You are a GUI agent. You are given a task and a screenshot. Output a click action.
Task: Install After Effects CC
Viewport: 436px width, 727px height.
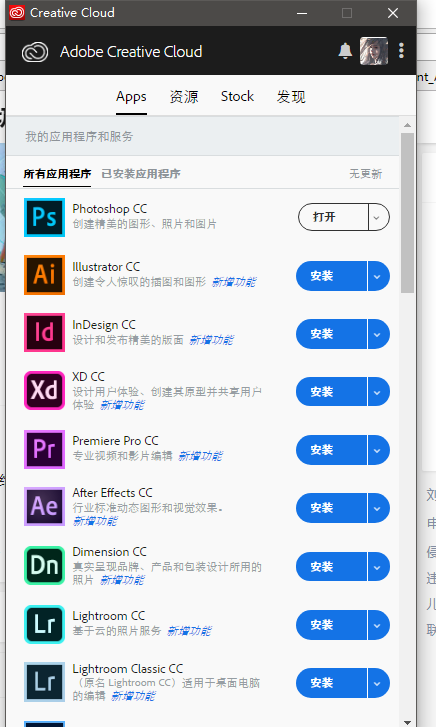(x=331, y=508)
